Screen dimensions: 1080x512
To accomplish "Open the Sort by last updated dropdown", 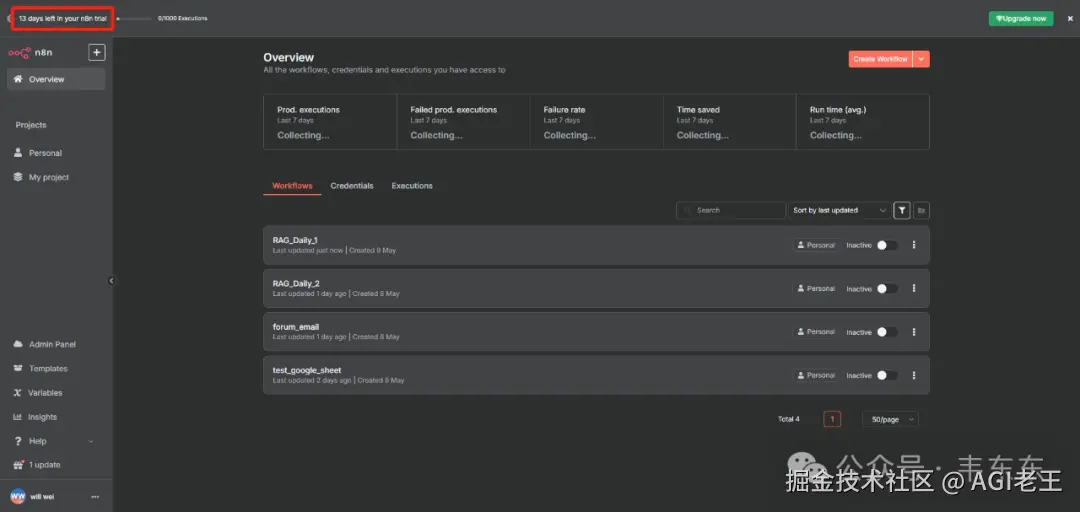I will [x=839, y=210].
